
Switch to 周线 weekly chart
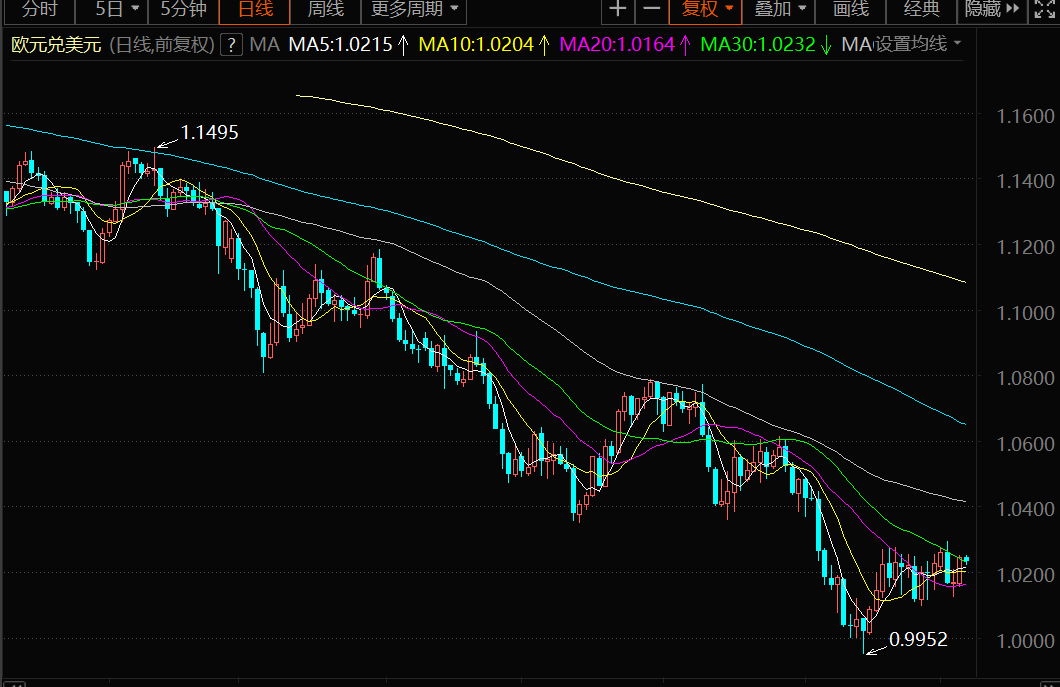click(x=325, y=10)
